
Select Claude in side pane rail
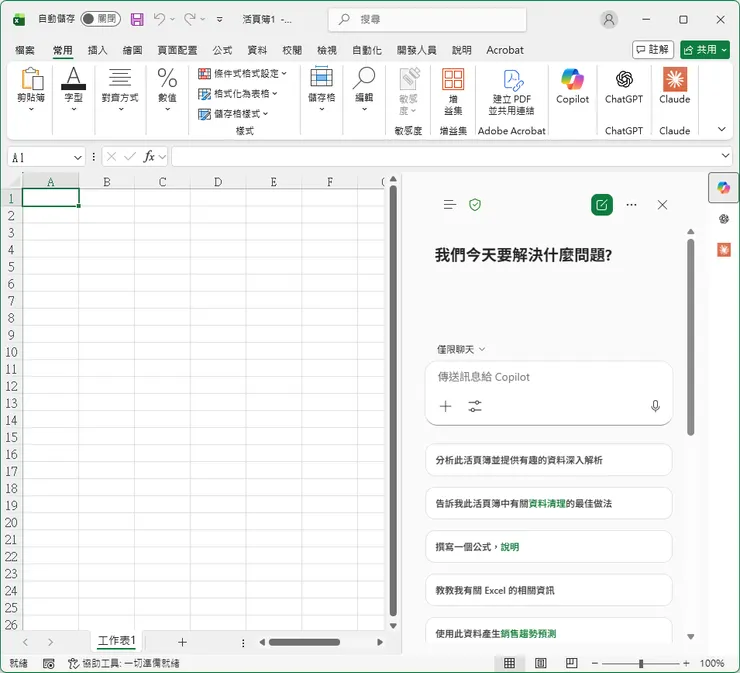pyautogui.click(x=723, y=250)
